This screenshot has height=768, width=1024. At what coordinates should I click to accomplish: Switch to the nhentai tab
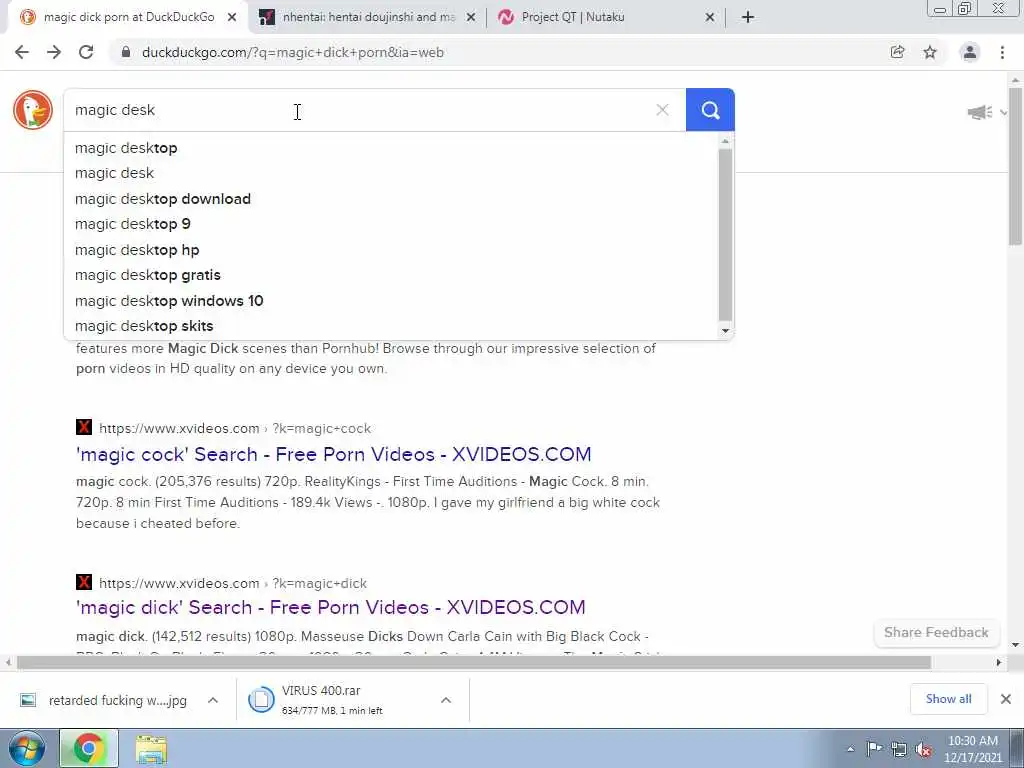pos(366,18)
